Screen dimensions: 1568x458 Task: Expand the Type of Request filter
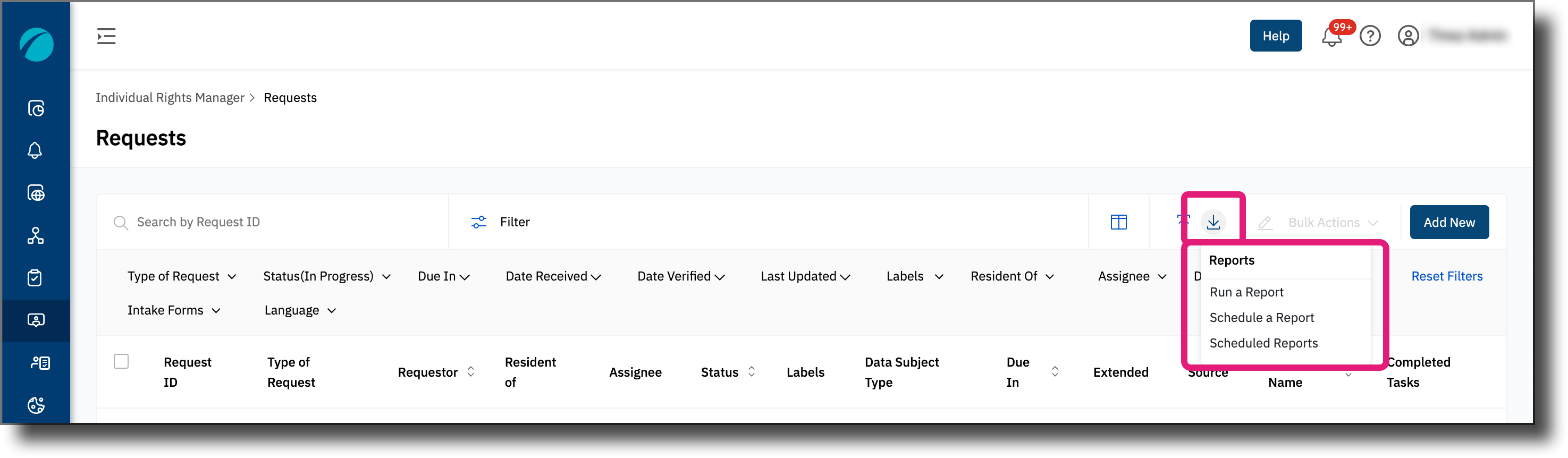click(182, 277)
